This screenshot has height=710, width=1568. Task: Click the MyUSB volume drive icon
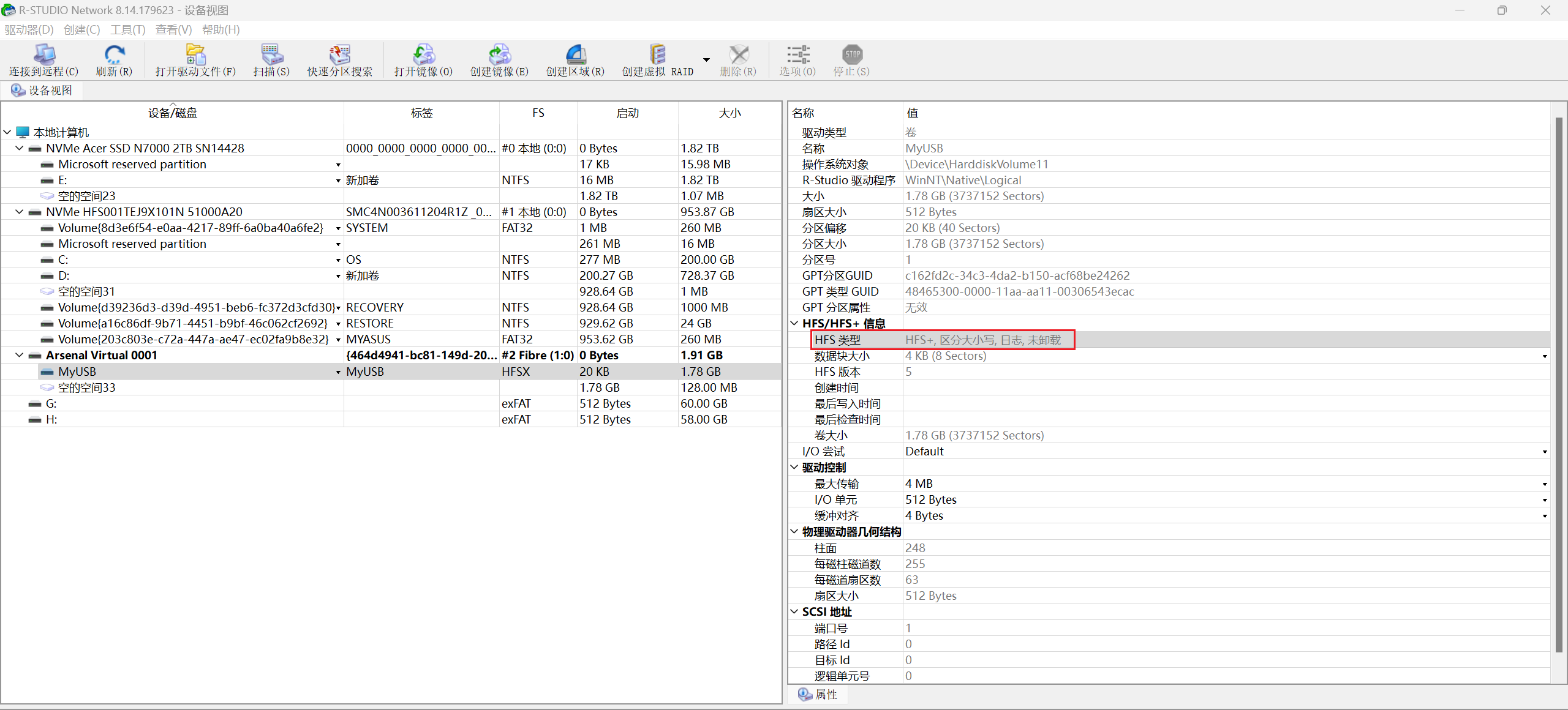[x=47, y=372]
